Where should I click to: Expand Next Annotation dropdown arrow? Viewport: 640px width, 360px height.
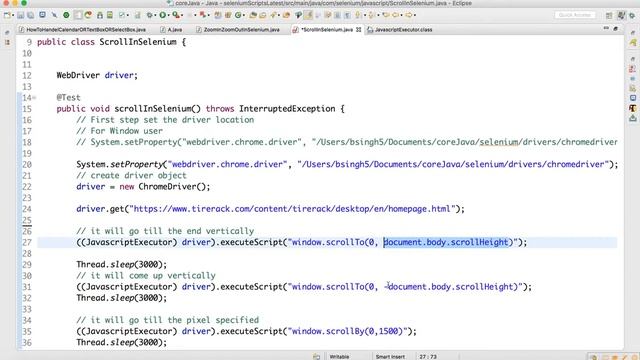pos(364,15)
